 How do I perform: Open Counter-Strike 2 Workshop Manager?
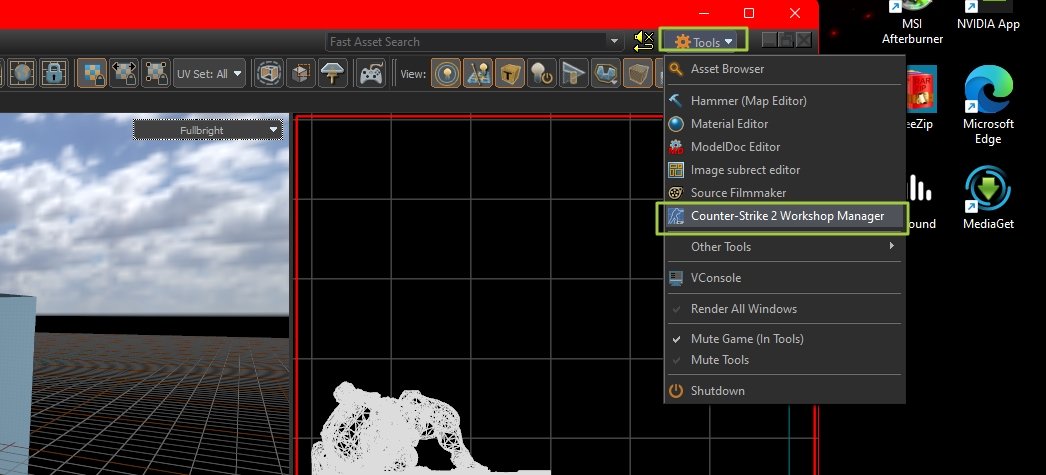(x=786, y=216)
